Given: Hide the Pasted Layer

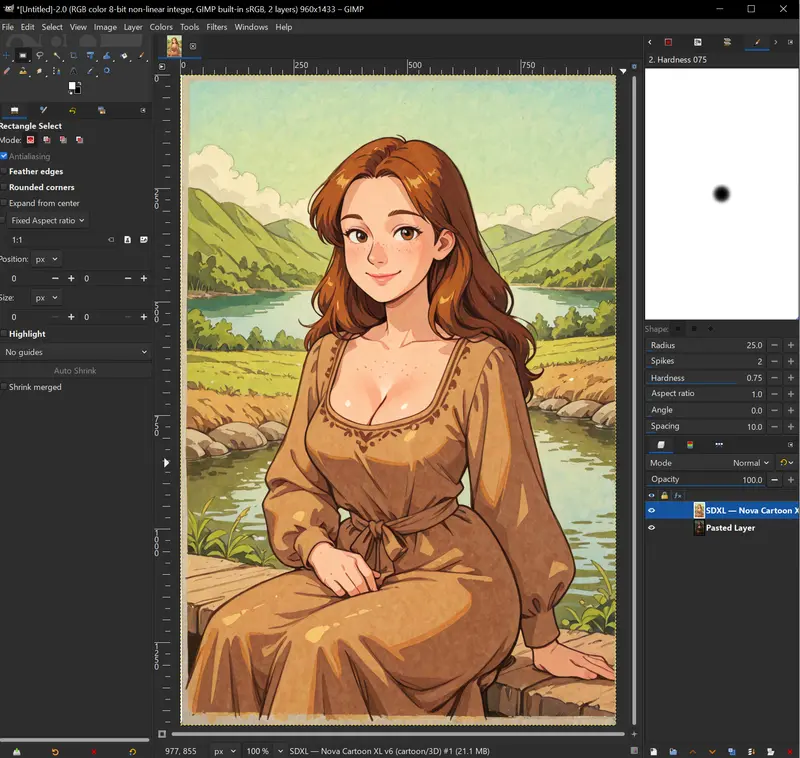Looking at the screenshot, I should click(652, 527).
